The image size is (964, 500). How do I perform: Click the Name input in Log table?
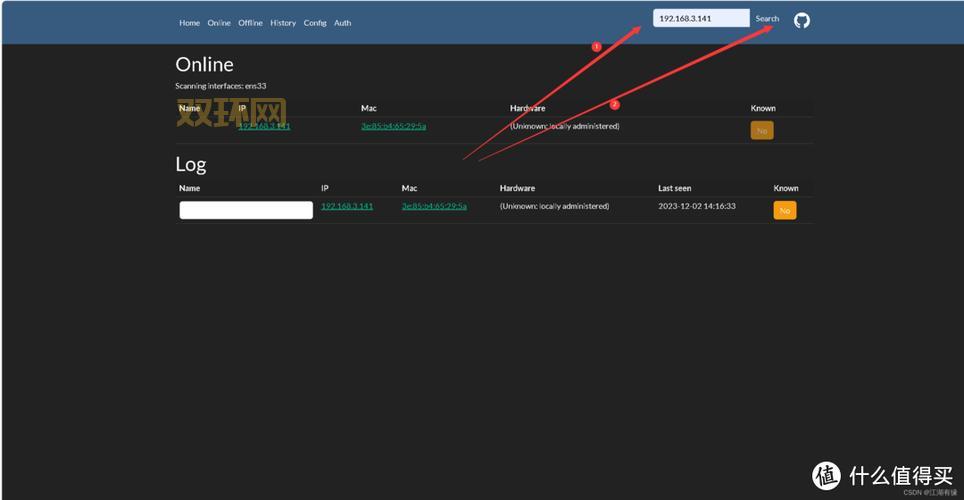pyautogui.click(x=246, y=210)
